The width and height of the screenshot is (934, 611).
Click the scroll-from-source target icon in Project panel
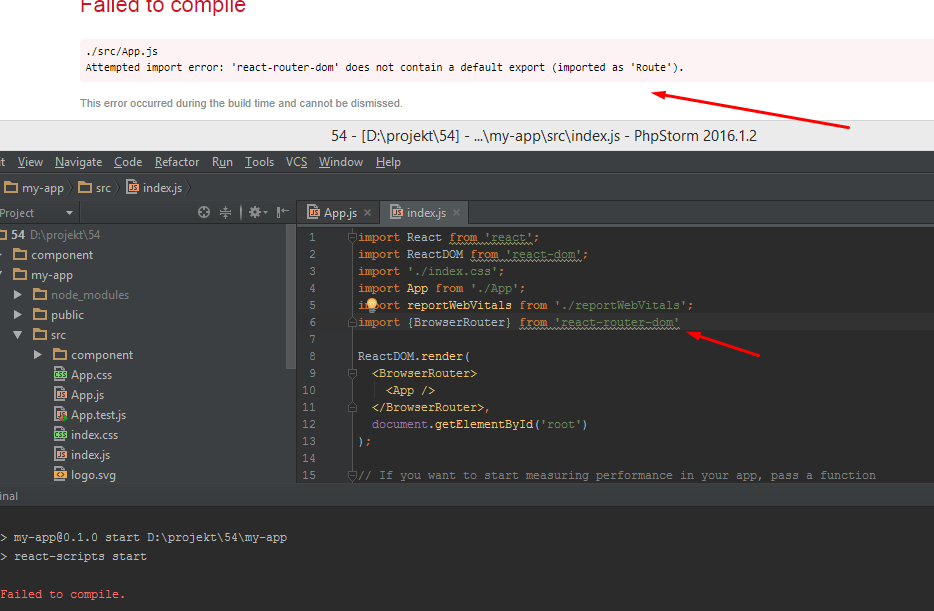[x=204, y=212]
